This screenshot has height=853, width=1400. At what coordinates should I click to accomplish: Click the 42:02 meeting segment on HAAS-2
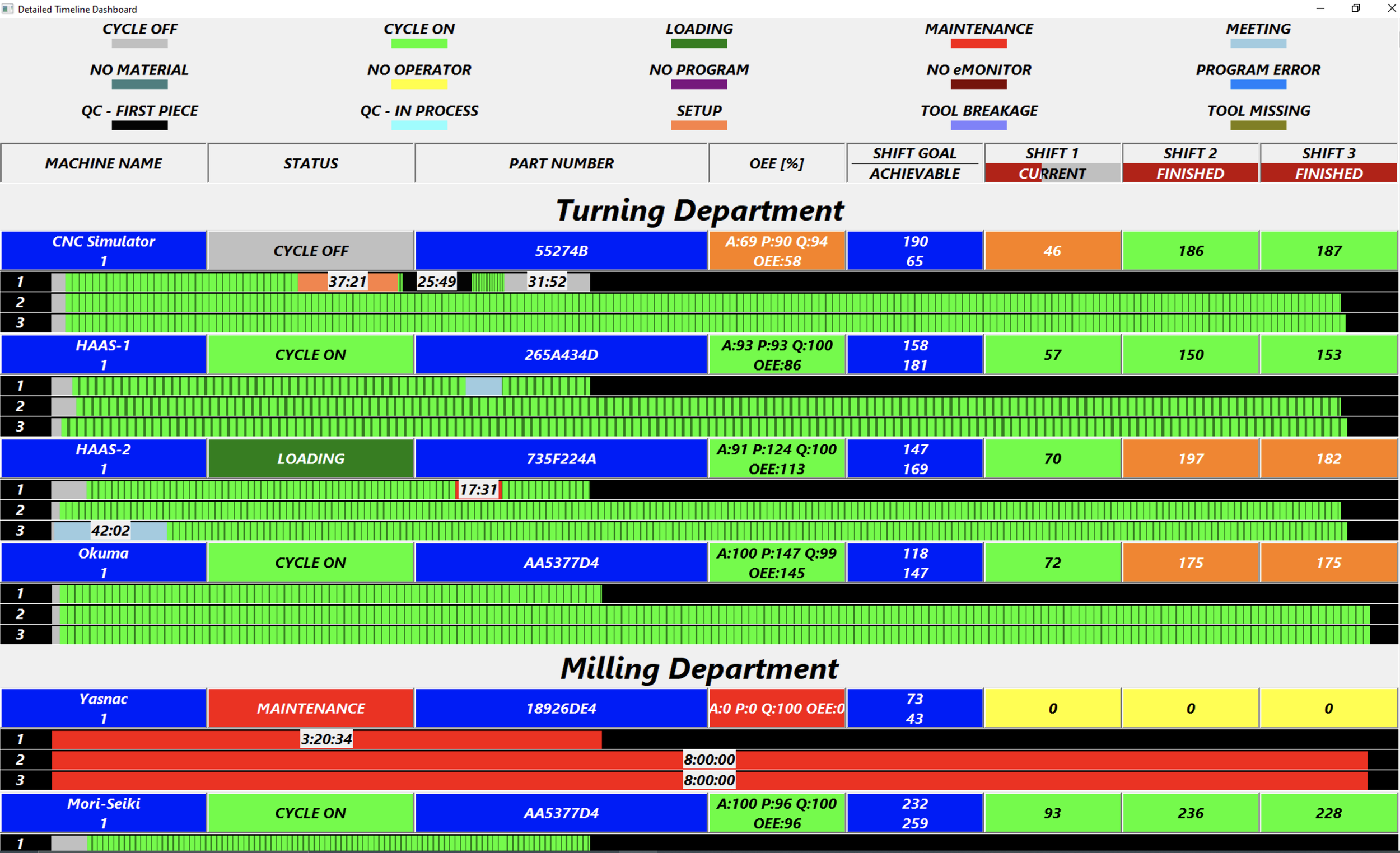pyautogui.click(x=110, y=531)
